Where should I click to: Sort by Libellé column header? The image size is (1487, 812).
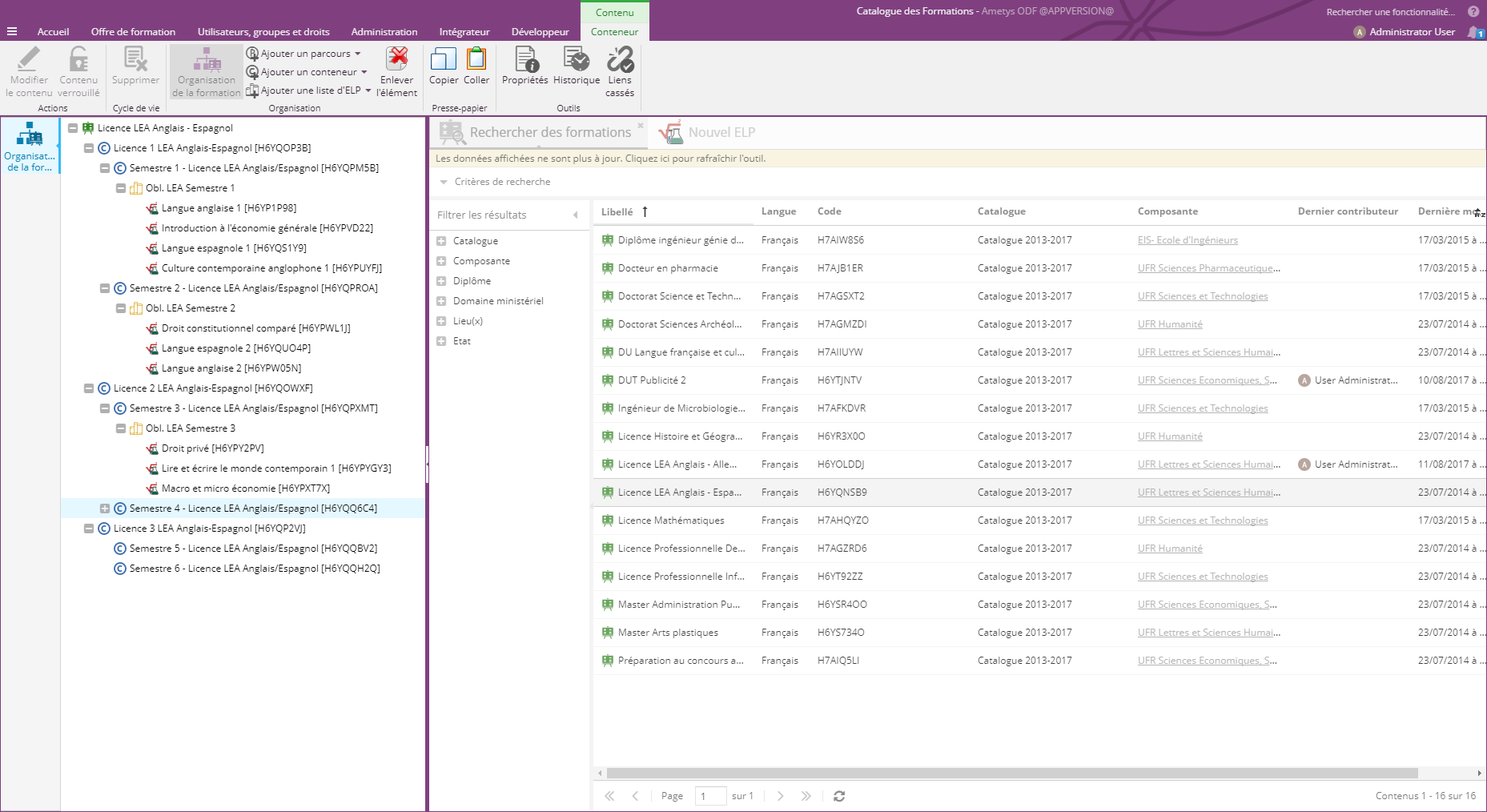click(617, 211)
